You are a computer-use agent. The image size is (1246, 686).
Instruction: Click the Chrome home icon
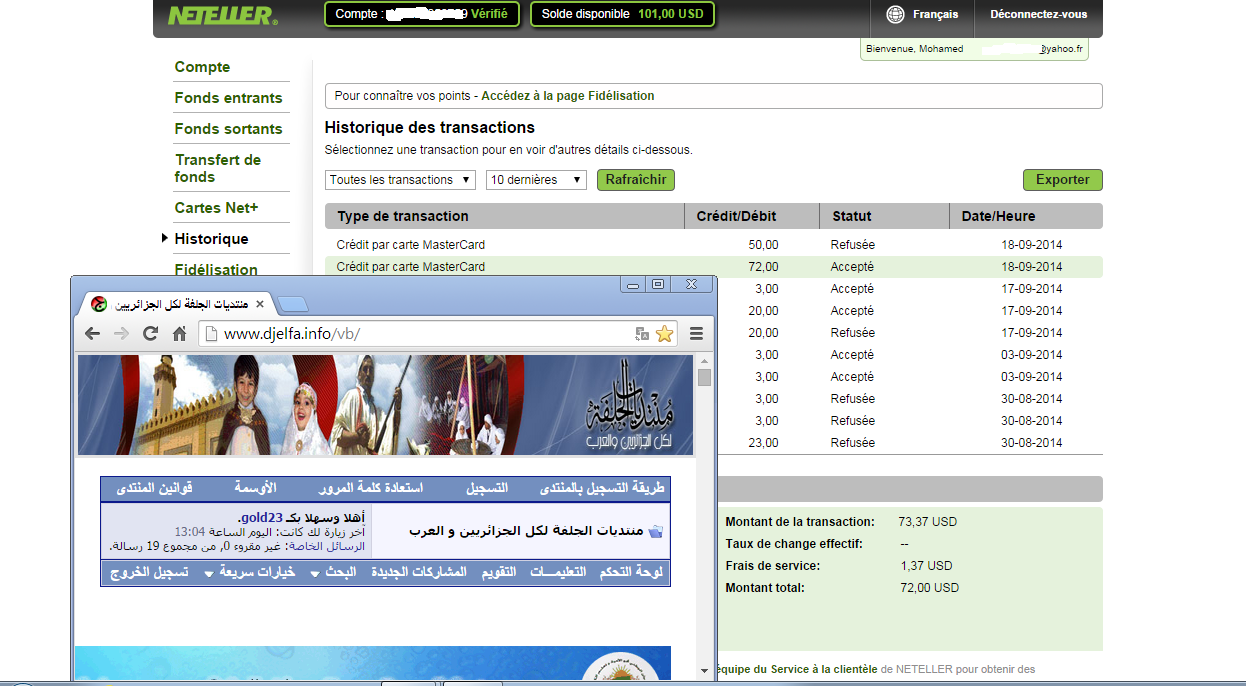pyautogui.click(x=180, y=334)
